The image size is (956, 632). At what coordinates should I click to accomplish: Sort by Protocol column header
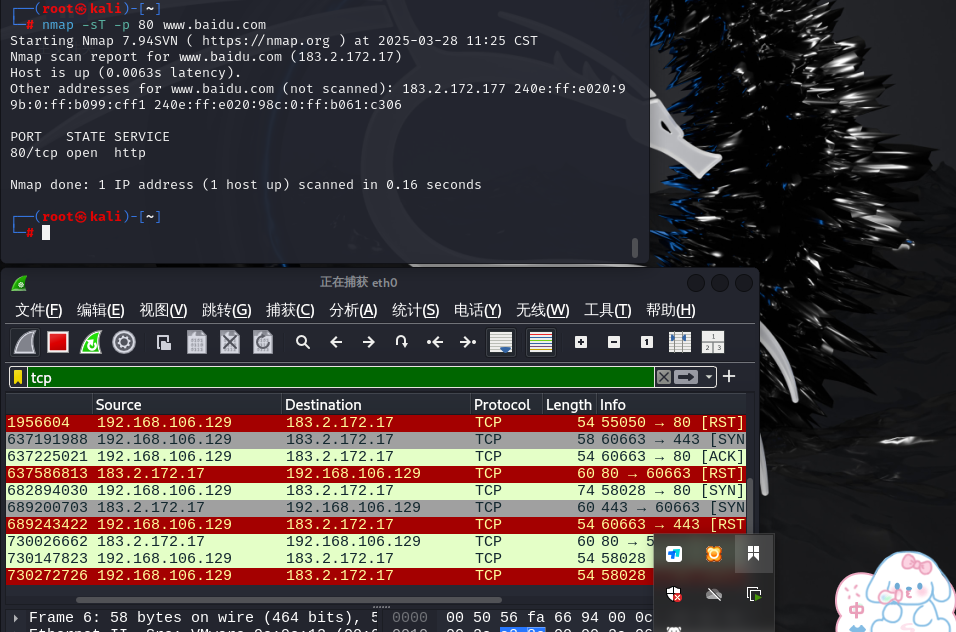pyautogui.click(x=506, y=405)
